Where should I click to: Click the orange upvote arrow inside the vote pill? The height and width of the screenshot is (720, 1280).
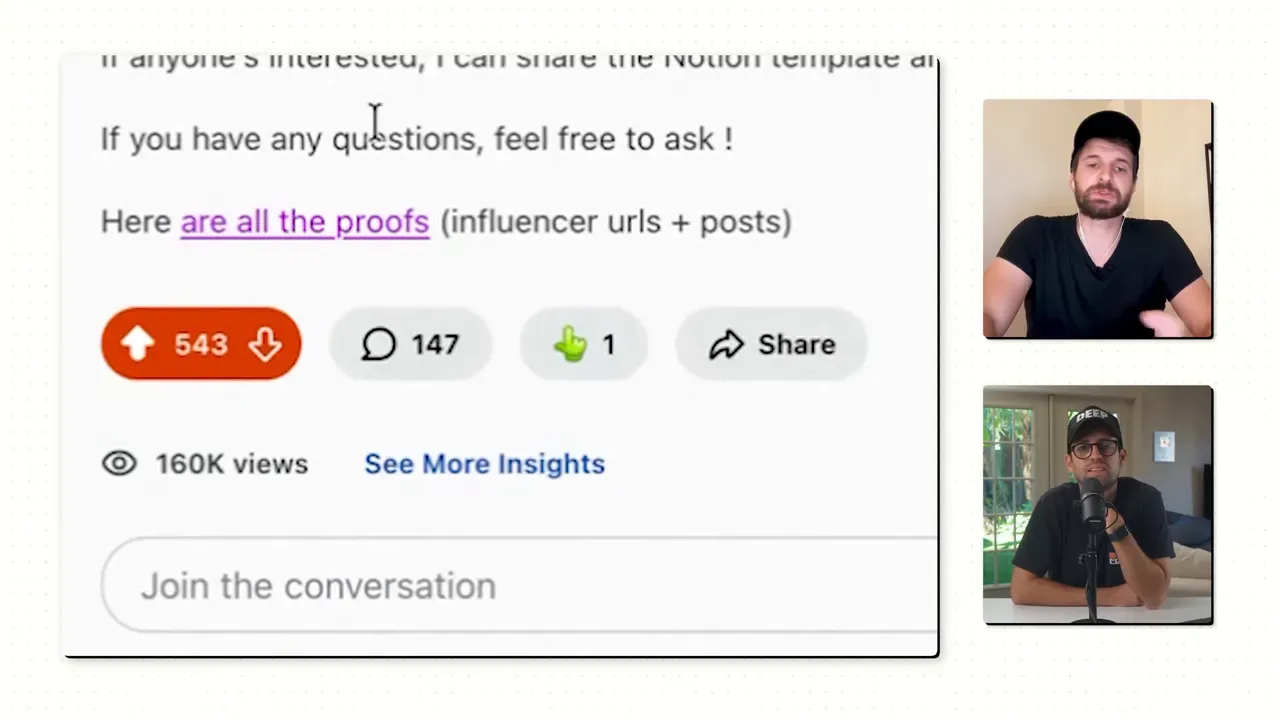pos(138,344)
